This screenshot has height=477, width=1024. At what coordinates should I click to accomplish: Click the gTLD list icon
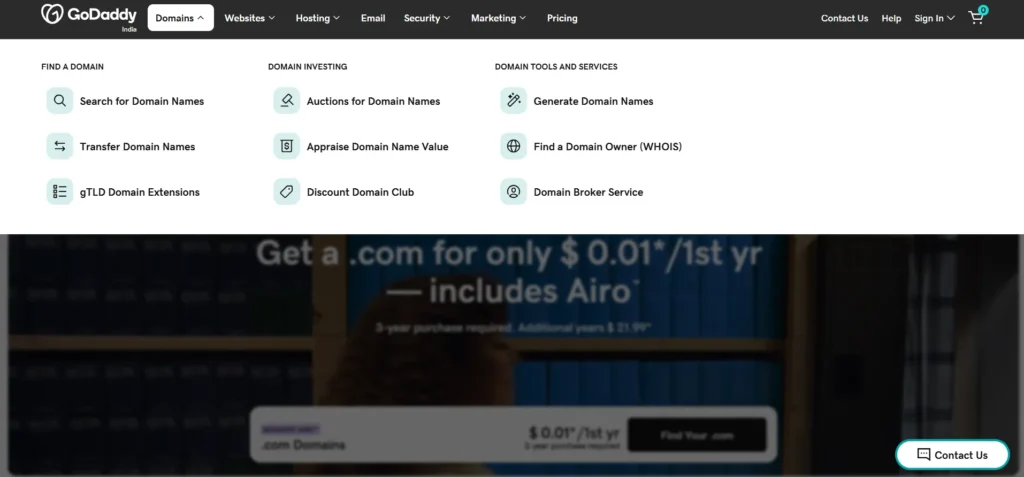pos(60,192)
